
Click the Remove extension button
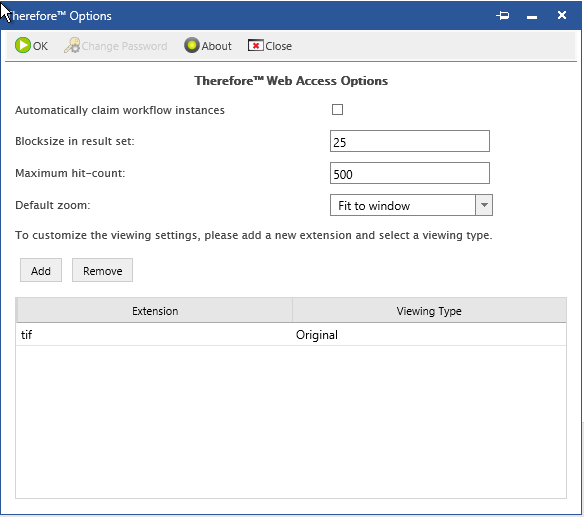(x=102, y=270)
